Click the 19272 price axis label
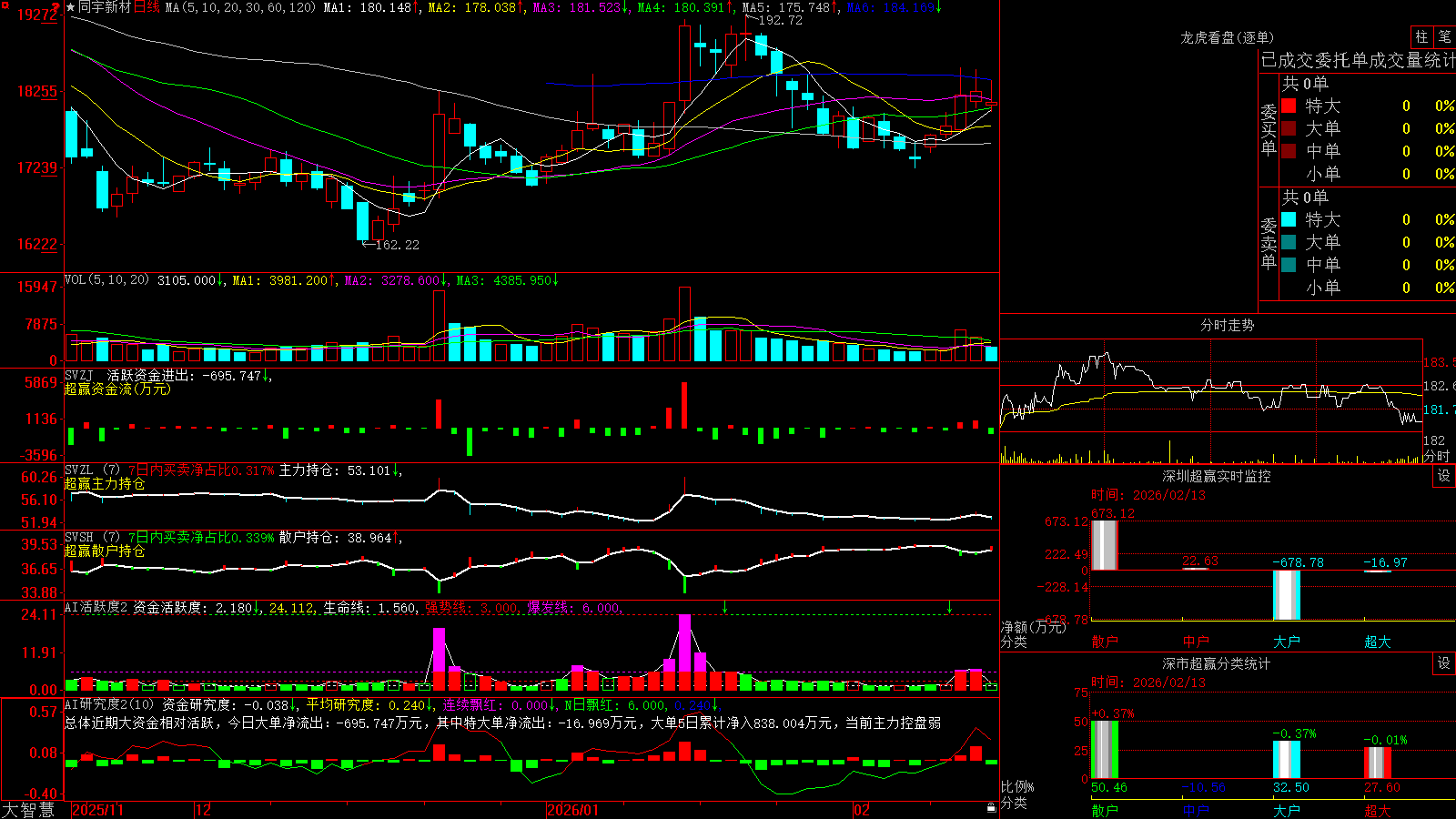The width and height of the screenshot is (1456, 819). click(37, 15)
